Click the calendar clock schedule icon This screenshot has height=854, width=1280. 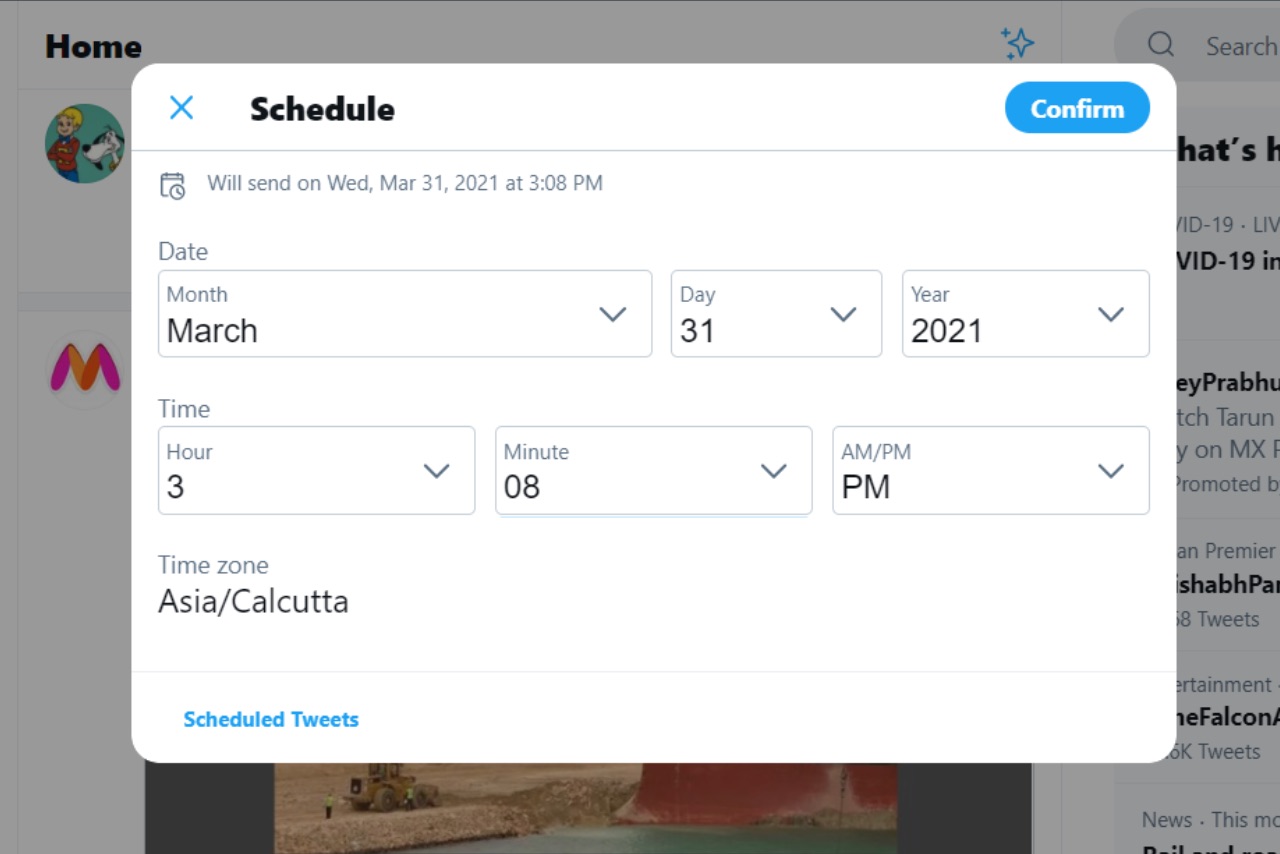tap(173, 185)
